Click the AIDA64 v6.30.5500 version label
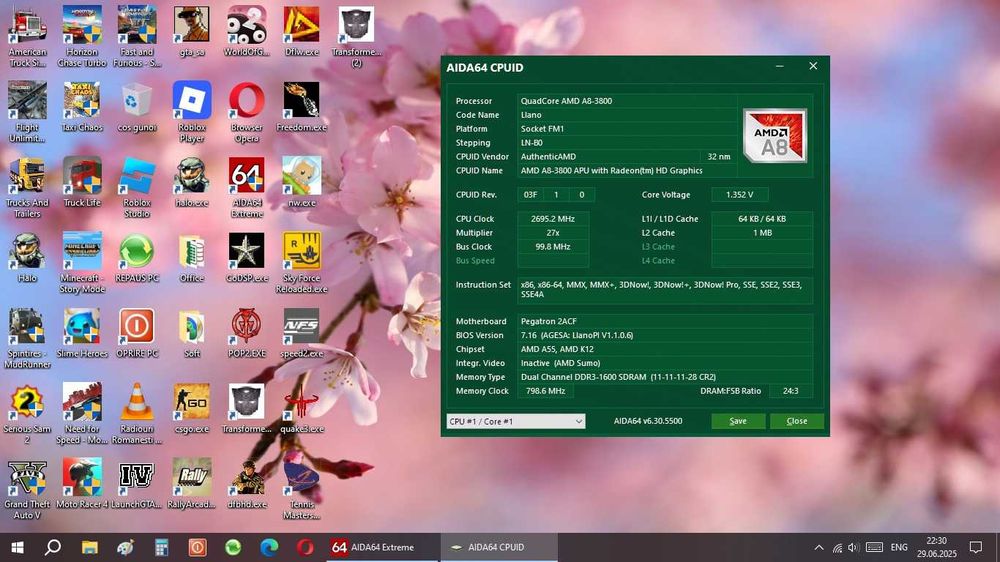The image size is (1000, 562). (x=648, y=421)
